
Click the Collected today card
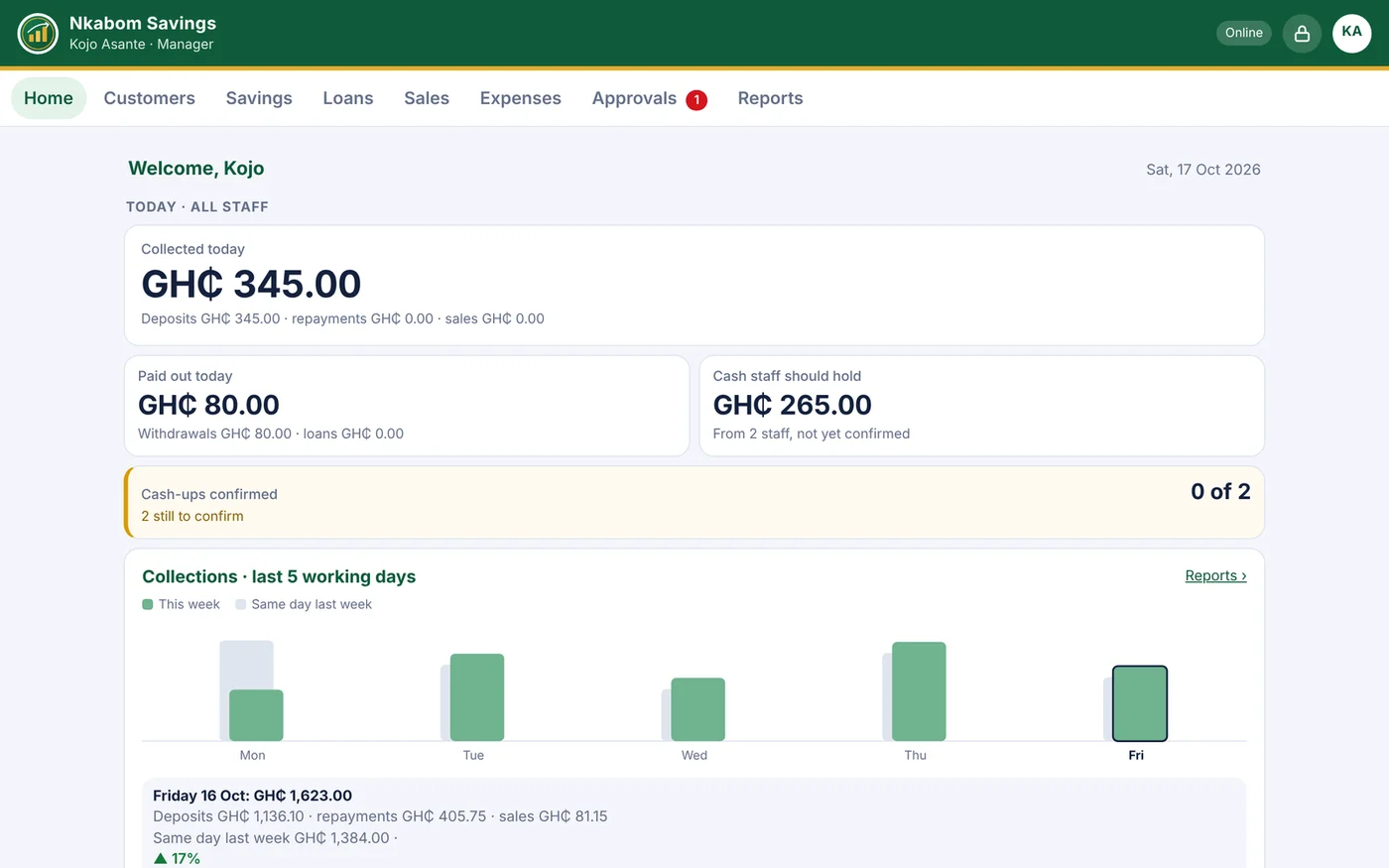click(694, 286)
